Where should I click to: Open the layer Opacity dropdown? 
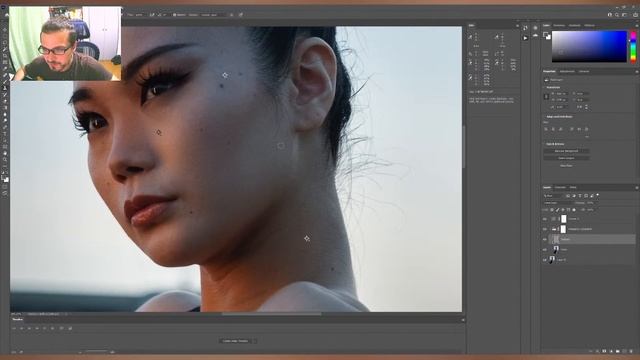pyautogui.click(x=591, y=203)
